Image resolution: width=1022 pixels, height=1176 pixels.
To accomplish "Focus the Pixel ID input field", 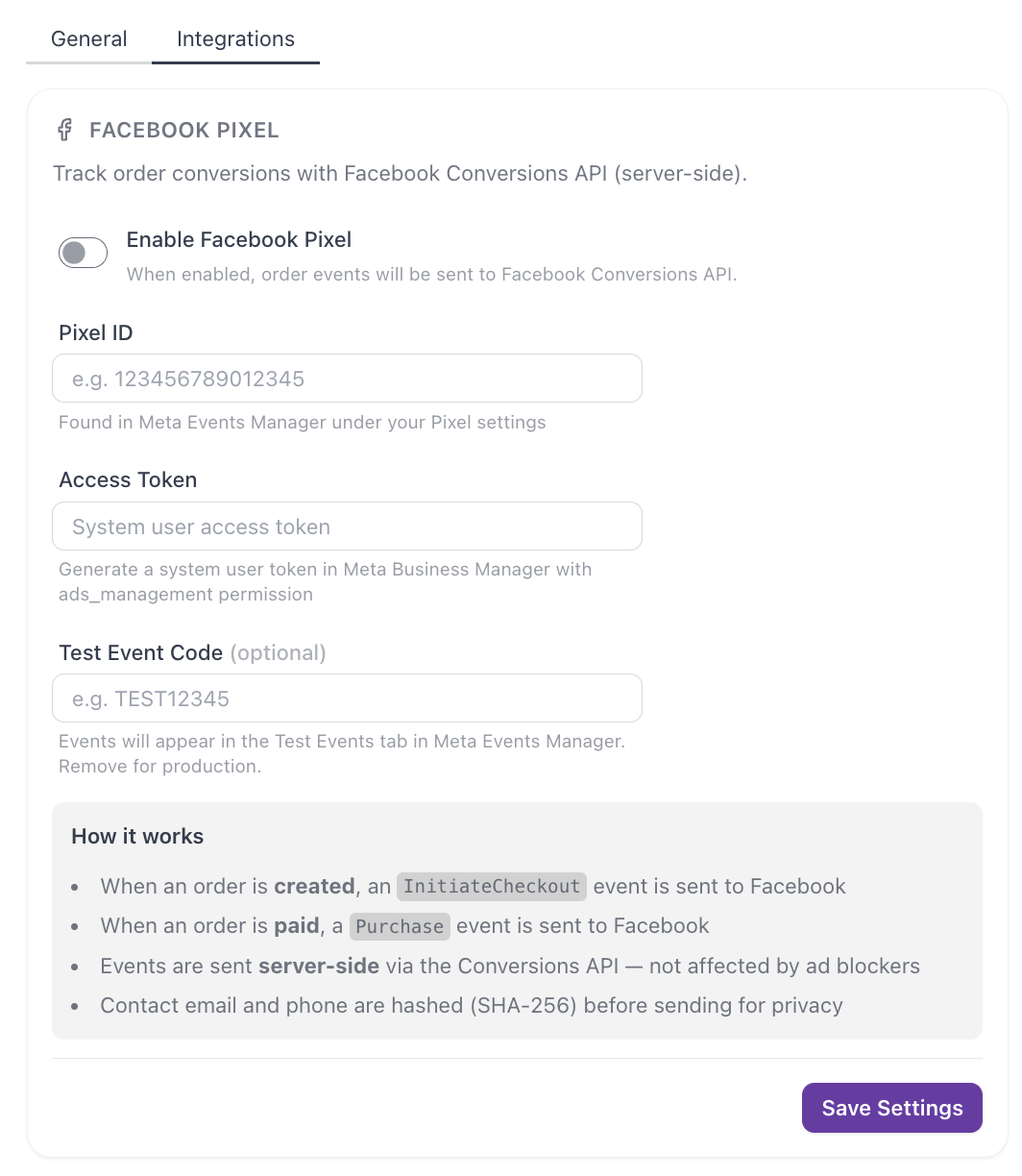I will 347,379.
